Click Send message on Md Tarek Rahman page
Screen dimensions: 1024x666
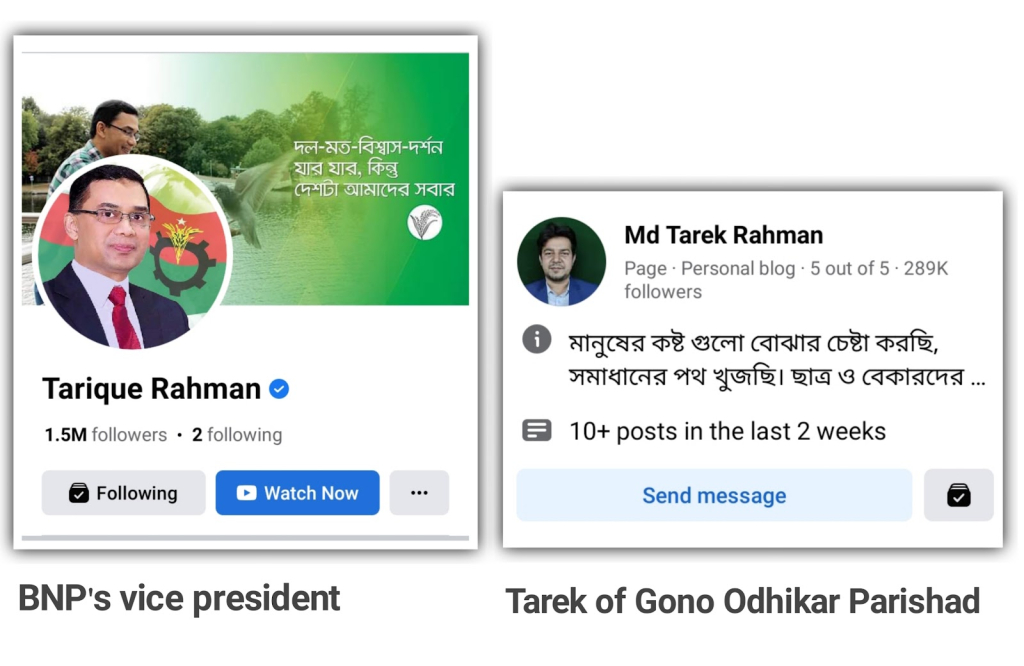point(714,496)
